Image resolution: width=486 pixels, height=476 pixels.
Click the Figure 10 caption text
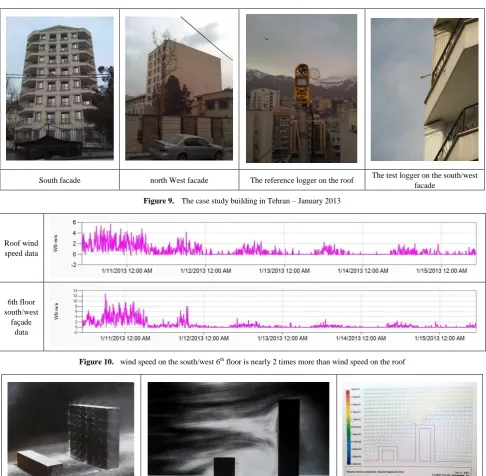(242, 362)
